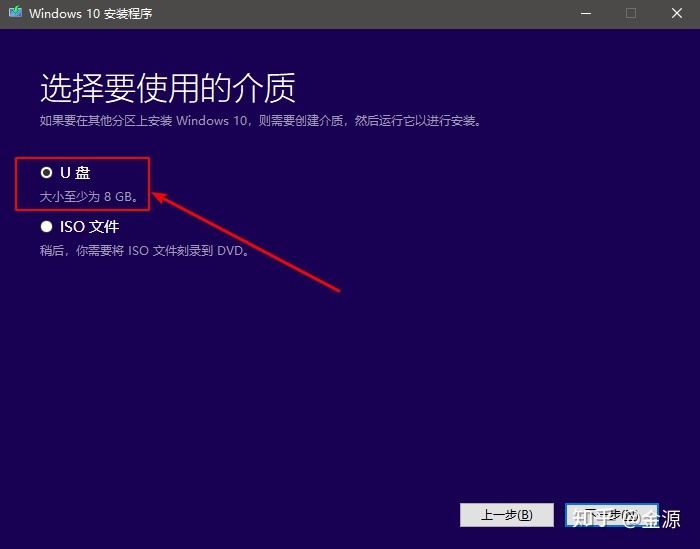Click the "大小至少为 8 GB" description
This screenshot has height=549, width=700.
pos(89,197)
